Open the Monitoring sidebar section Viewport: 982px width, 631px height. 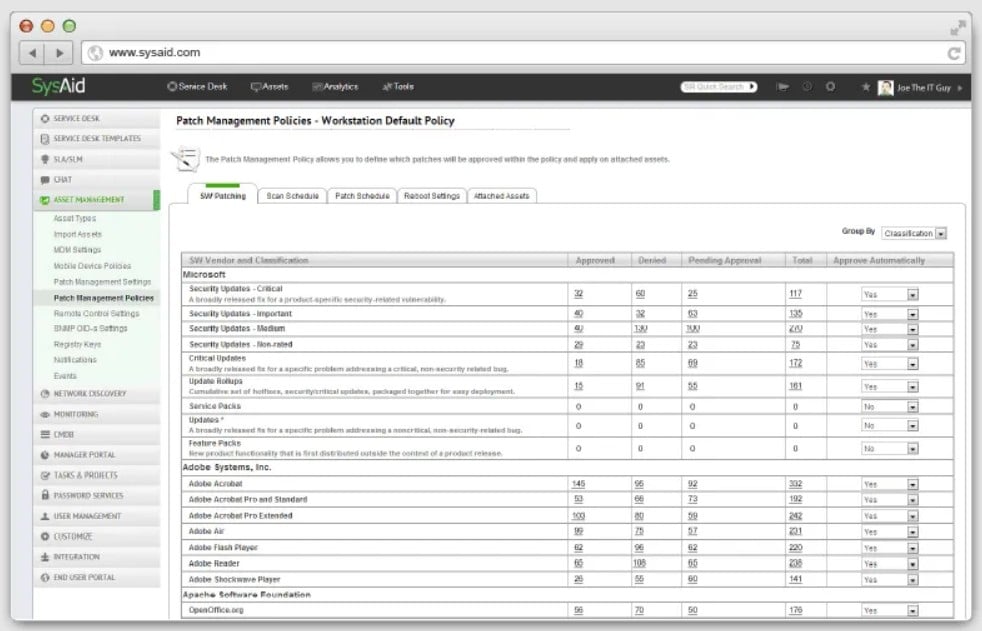pos(96,414)
